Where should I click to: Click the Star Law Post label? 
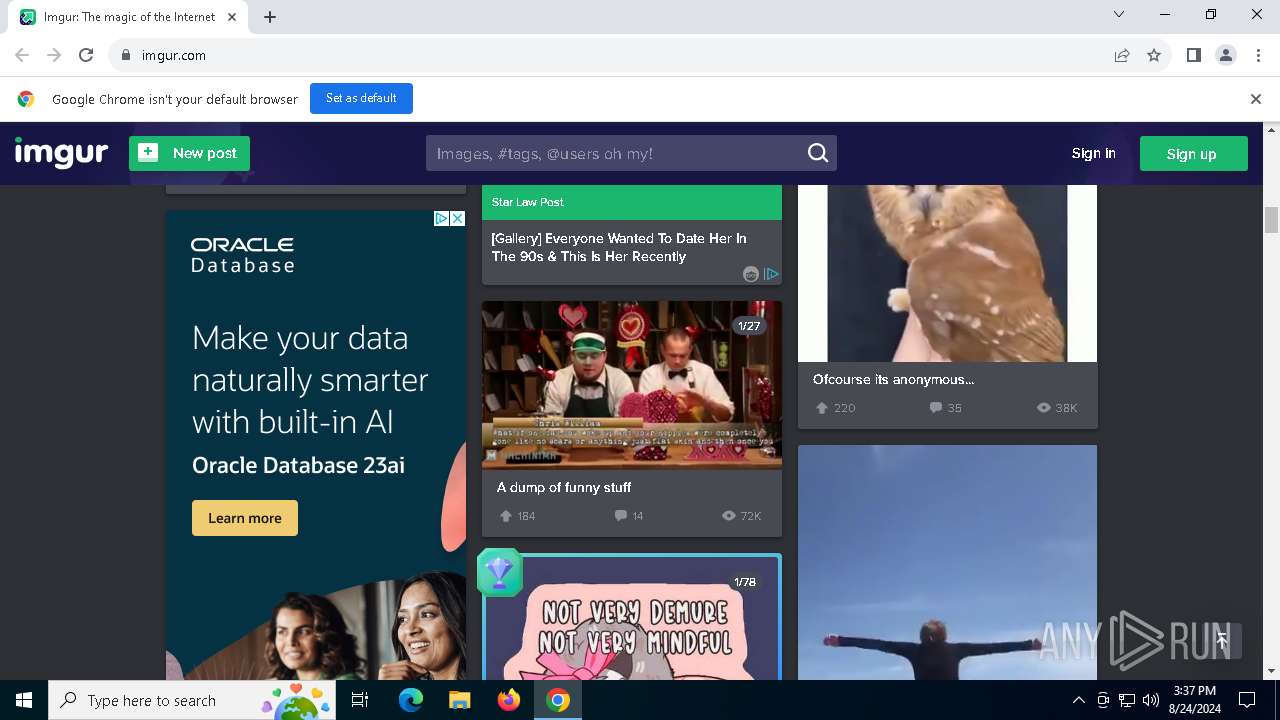527,202
